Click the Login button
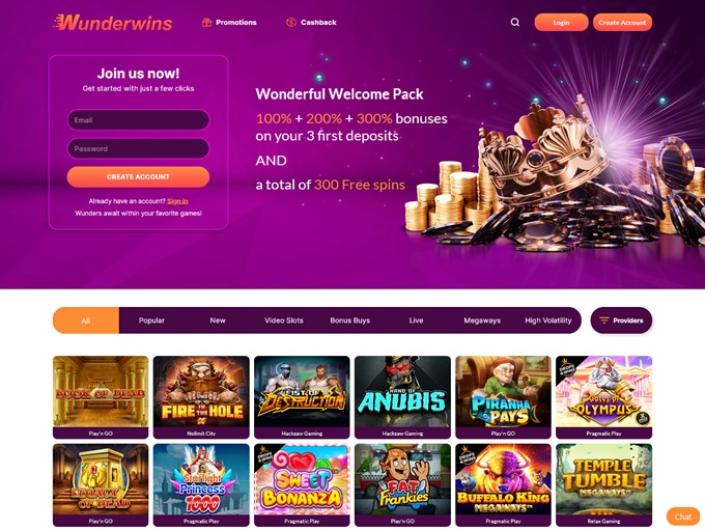The height and width of the screenshot is (530, 705). pyautogui.click(x=561, y=22)
